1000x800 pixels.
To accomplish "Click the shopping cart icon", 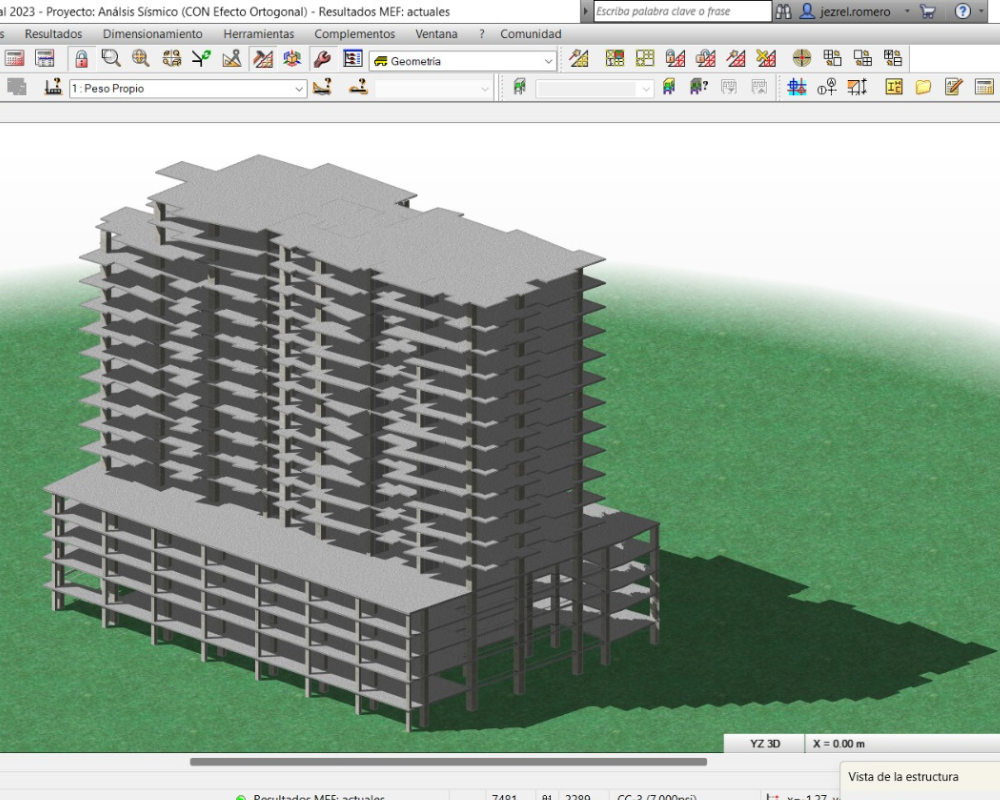I will (x=928, y=12).
